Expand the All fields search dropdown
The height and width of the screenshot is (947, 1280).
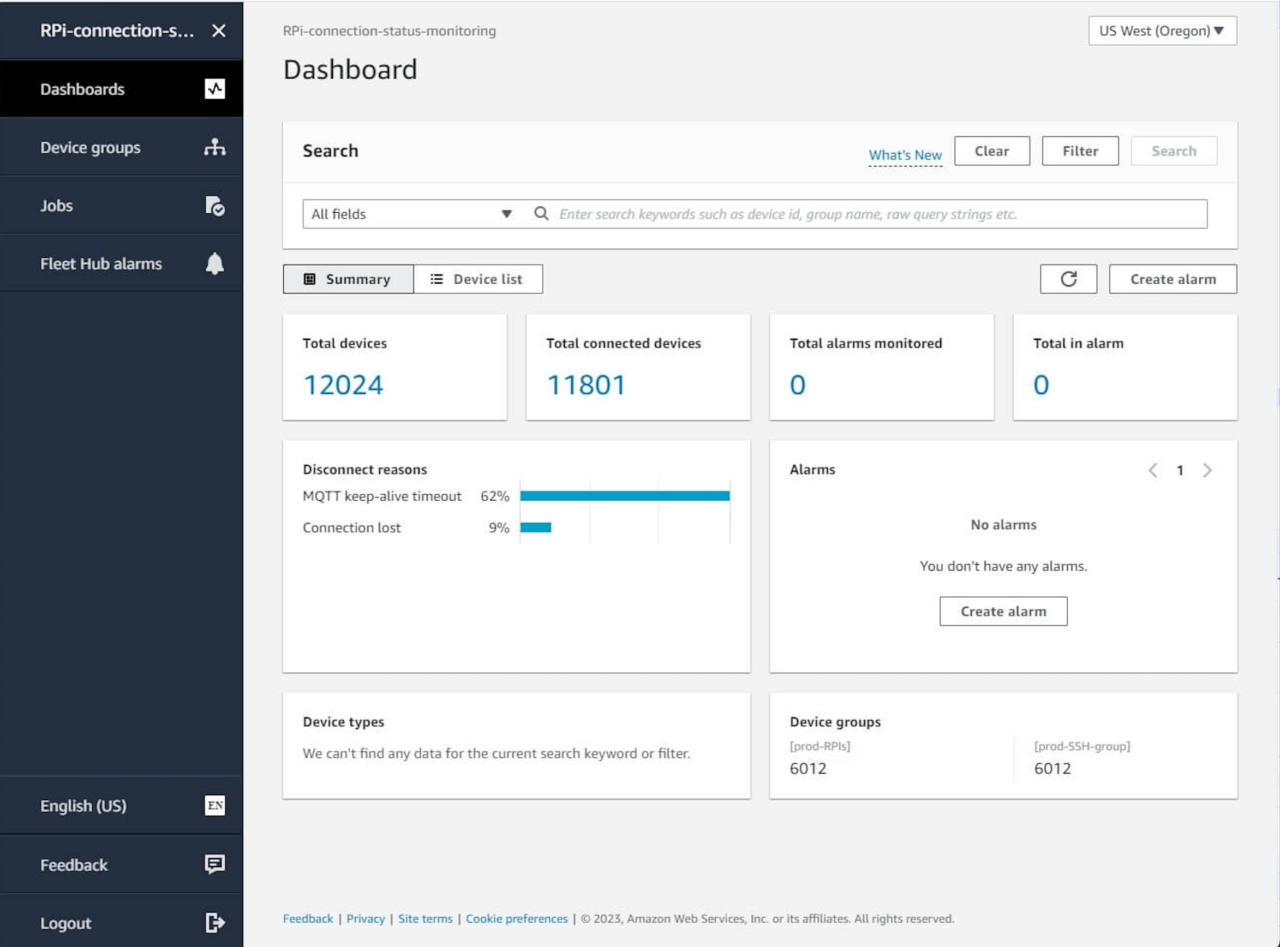tap(411, 214)
